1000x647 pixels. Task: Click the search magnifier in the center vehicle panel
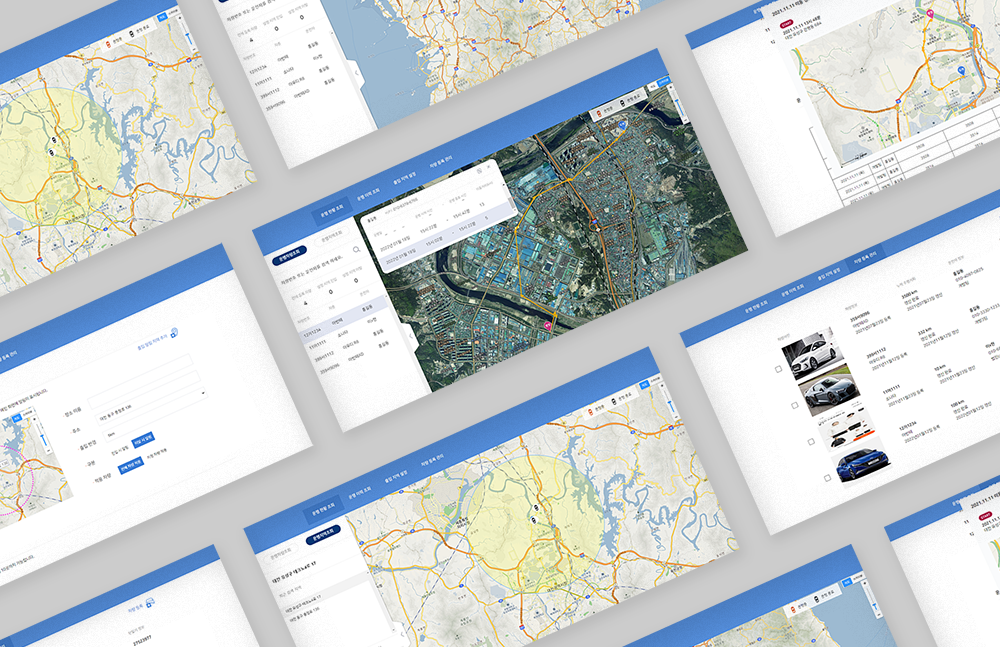coord(356,249)
